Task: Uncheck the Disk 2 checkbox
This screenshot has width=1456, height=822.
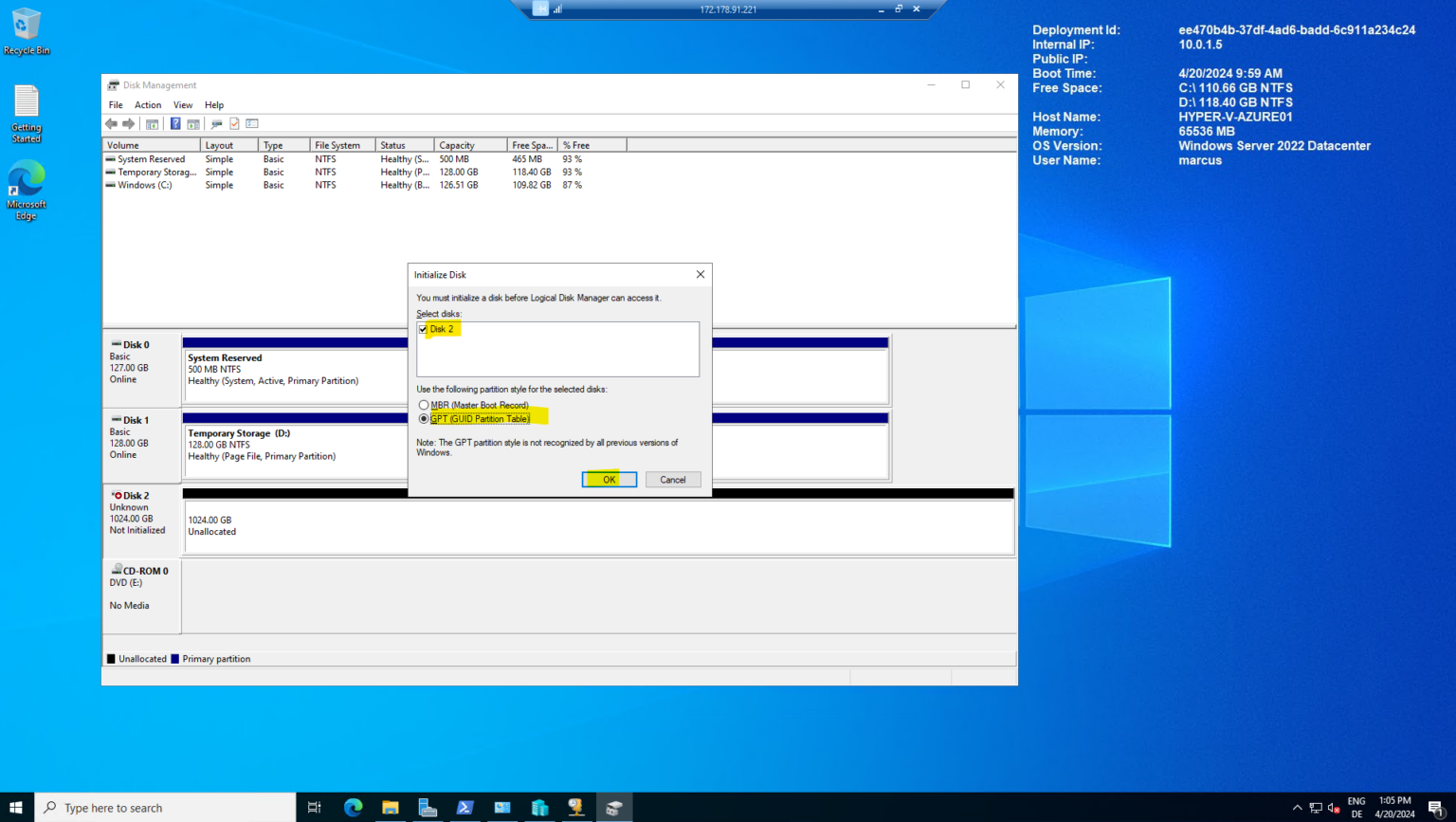Action: click(x=422, y=329)
